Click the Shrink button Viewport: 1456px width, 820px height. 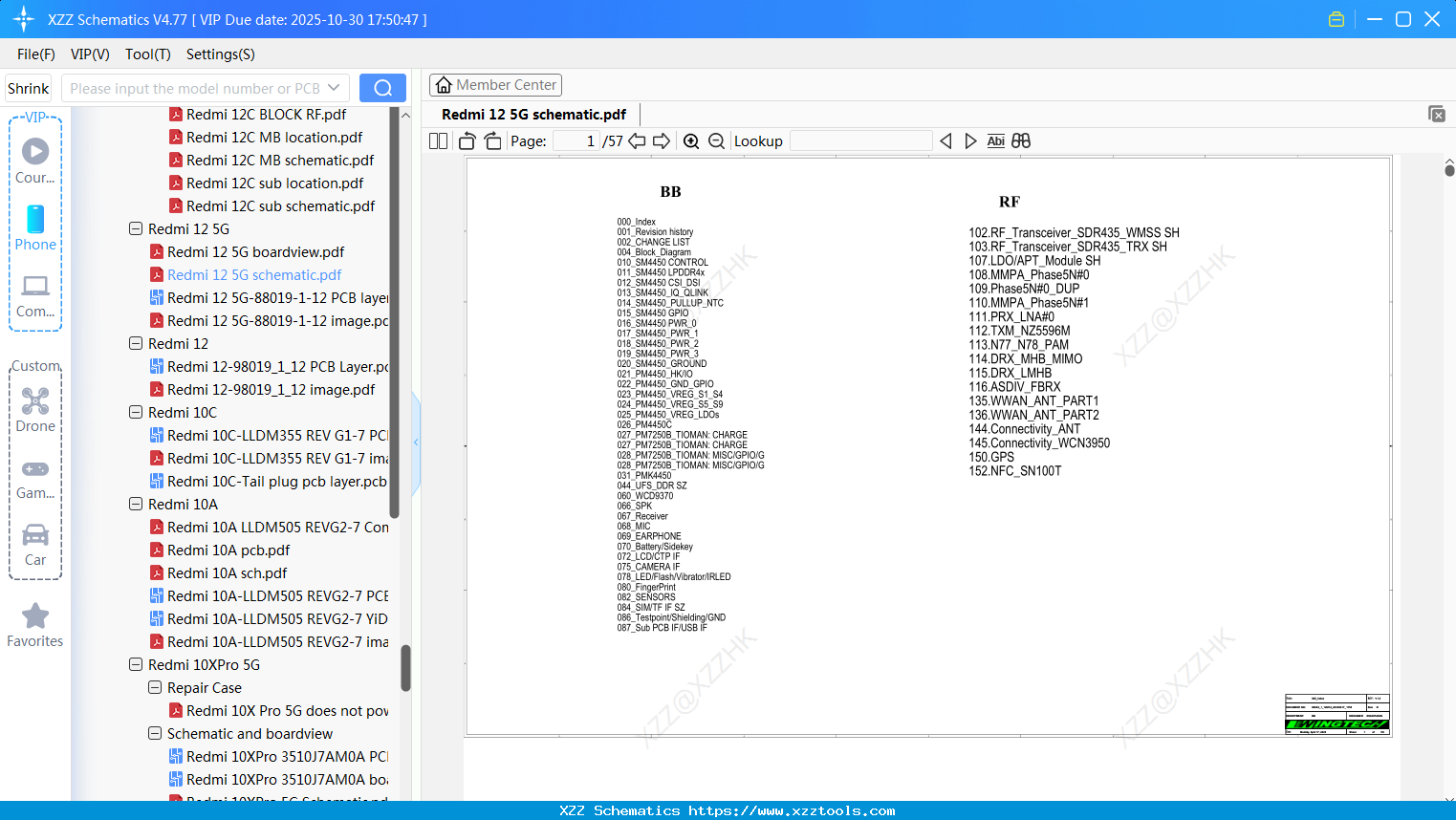[28, 88]
